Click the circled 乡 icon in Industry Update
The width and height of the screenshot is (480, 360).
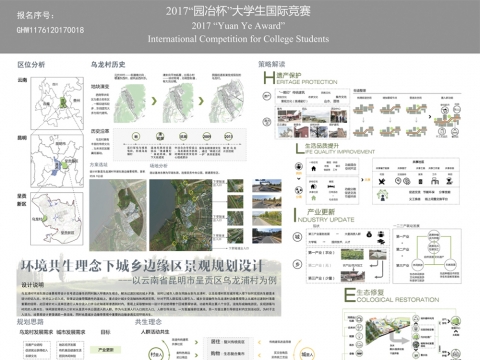(297, 264)
